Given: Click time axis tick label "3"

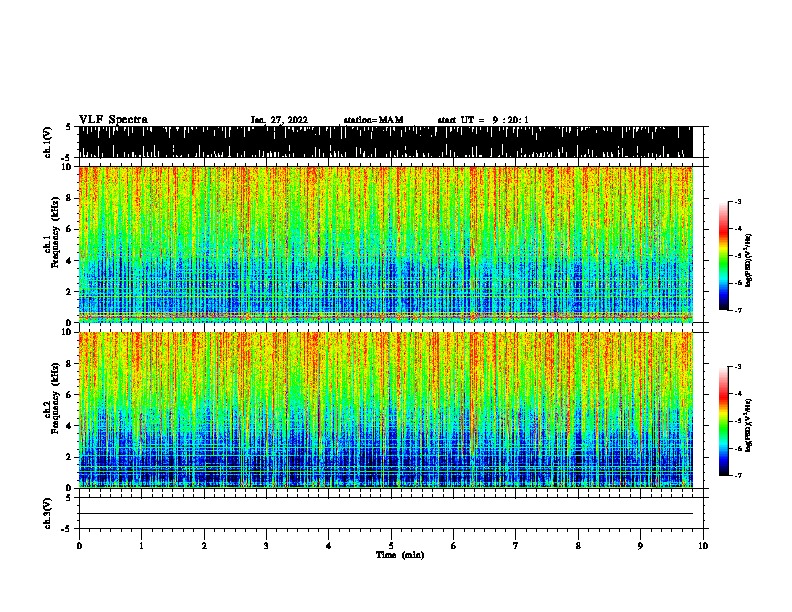Looking at the screenshot, I should [266, 546].
